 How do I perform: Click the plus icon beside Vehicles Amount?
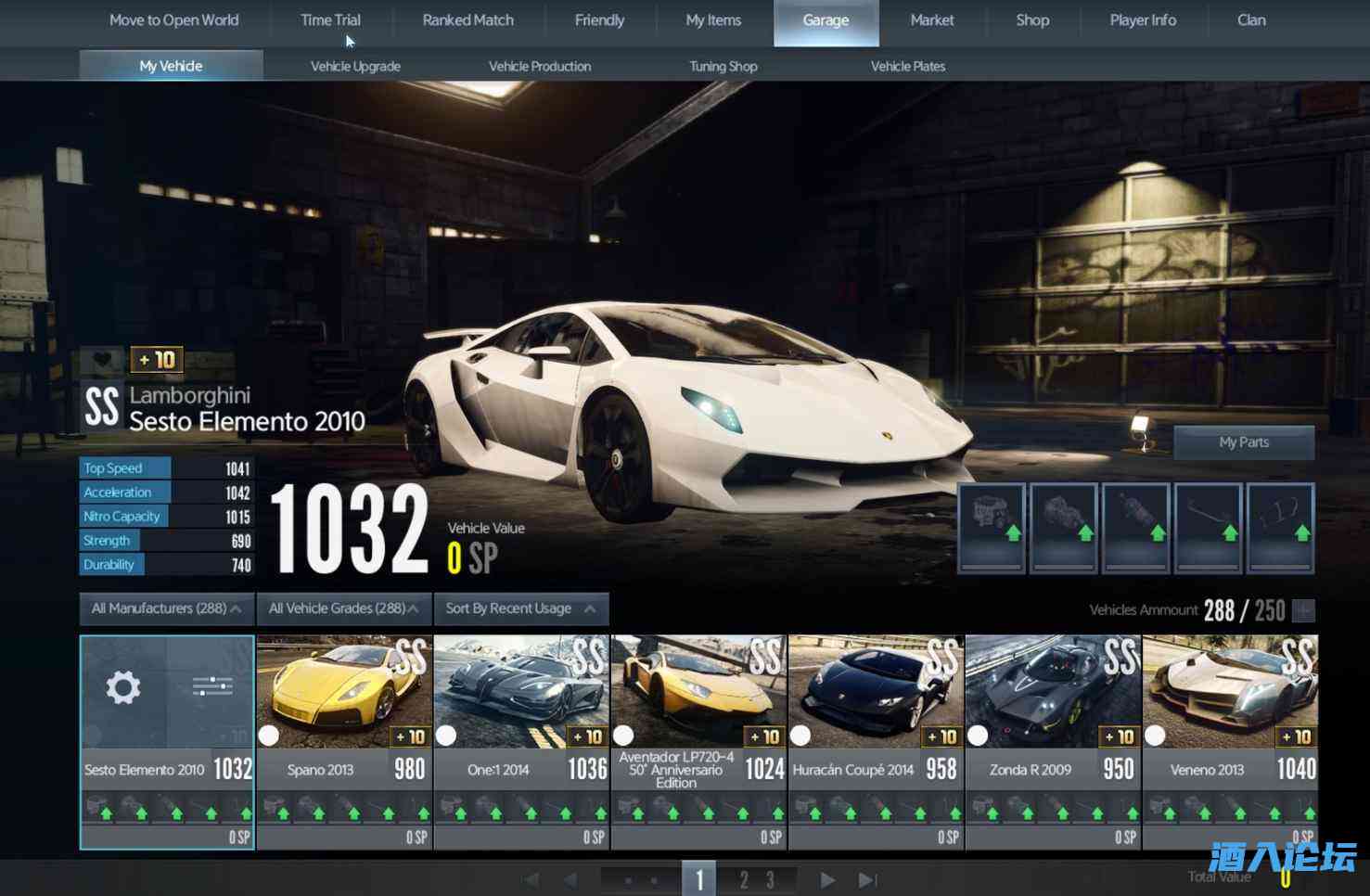tap(1303, 610)
